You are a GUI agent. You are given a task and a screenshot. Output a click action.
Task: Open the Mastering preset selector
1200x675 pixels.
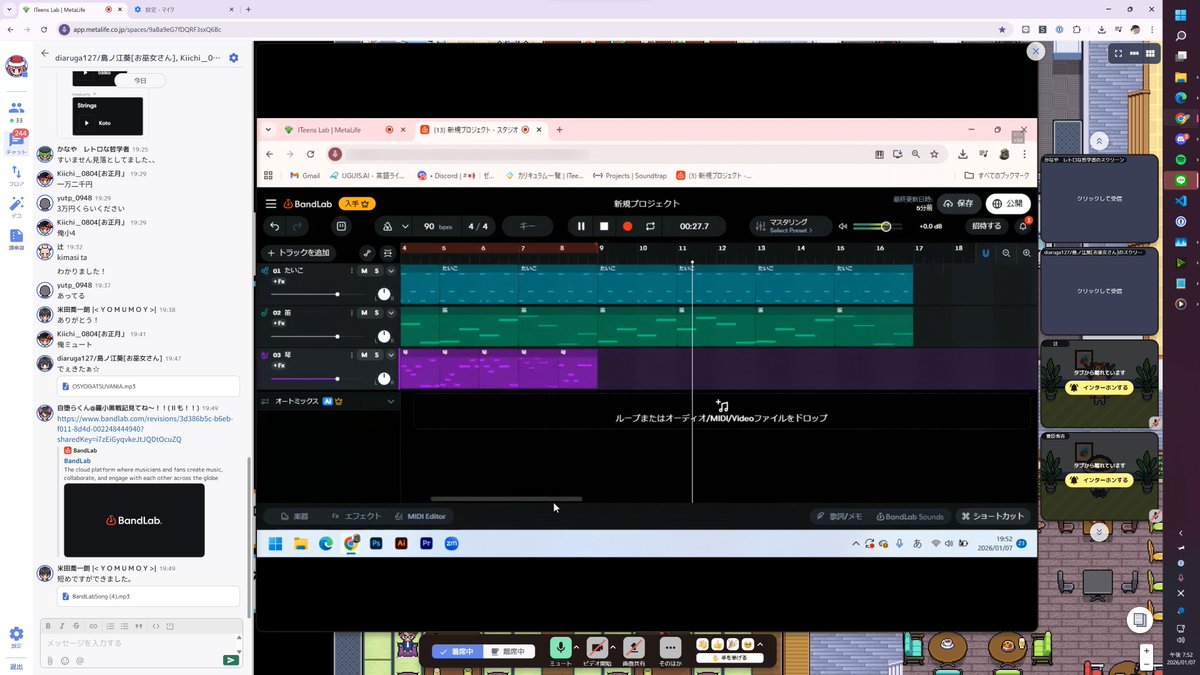[789, 226]
